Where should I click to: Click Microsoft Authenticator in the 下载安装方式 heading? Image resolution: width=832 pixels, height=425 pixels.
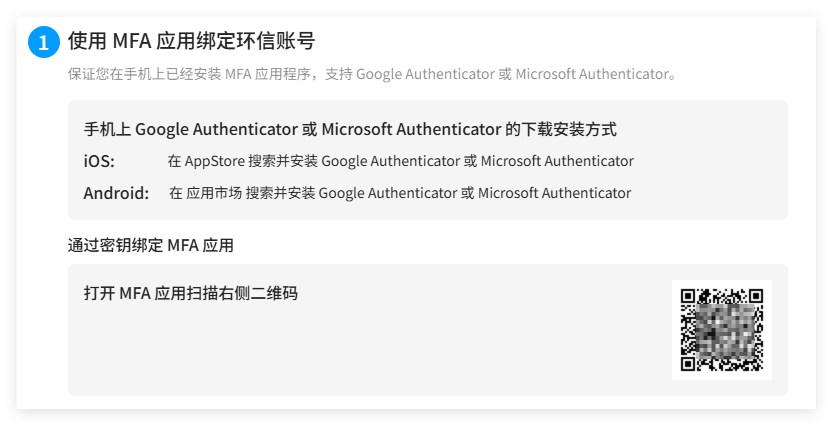(411, 129)
